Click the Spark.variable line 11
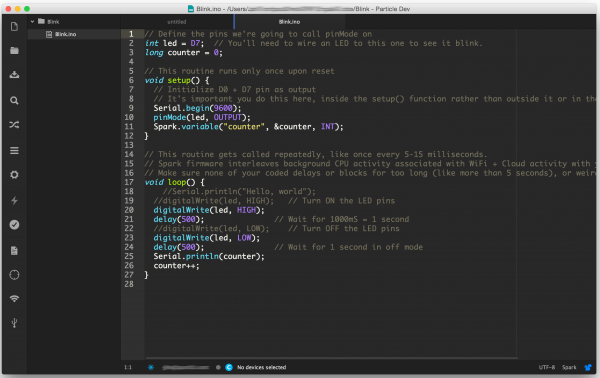Image resolution: width=600 pixels, height=378 pixels. point(248,127)
